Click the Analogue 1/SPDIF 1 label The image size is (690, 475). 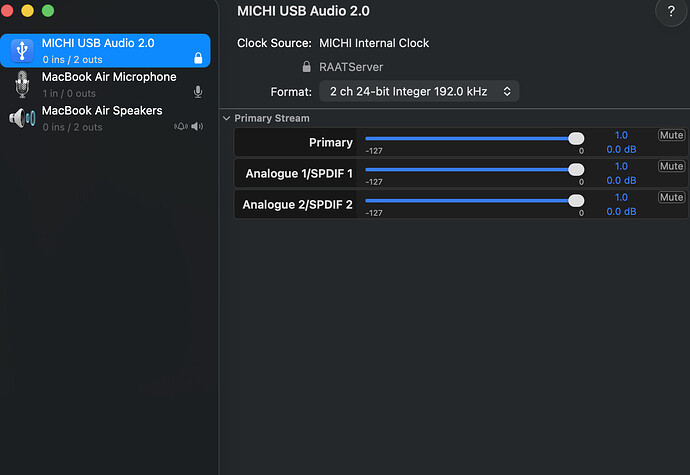(299, 173)
